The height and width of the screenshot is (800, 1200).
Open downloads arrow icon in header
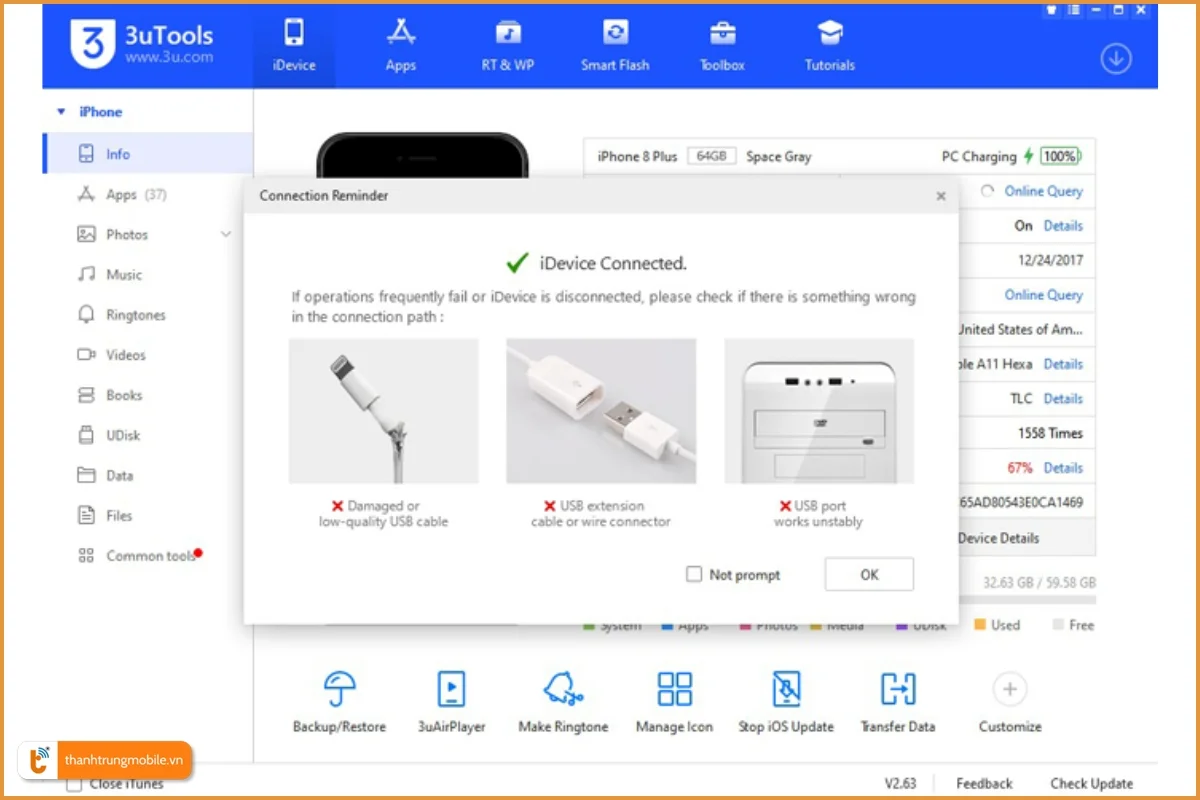click(1115, 59)
